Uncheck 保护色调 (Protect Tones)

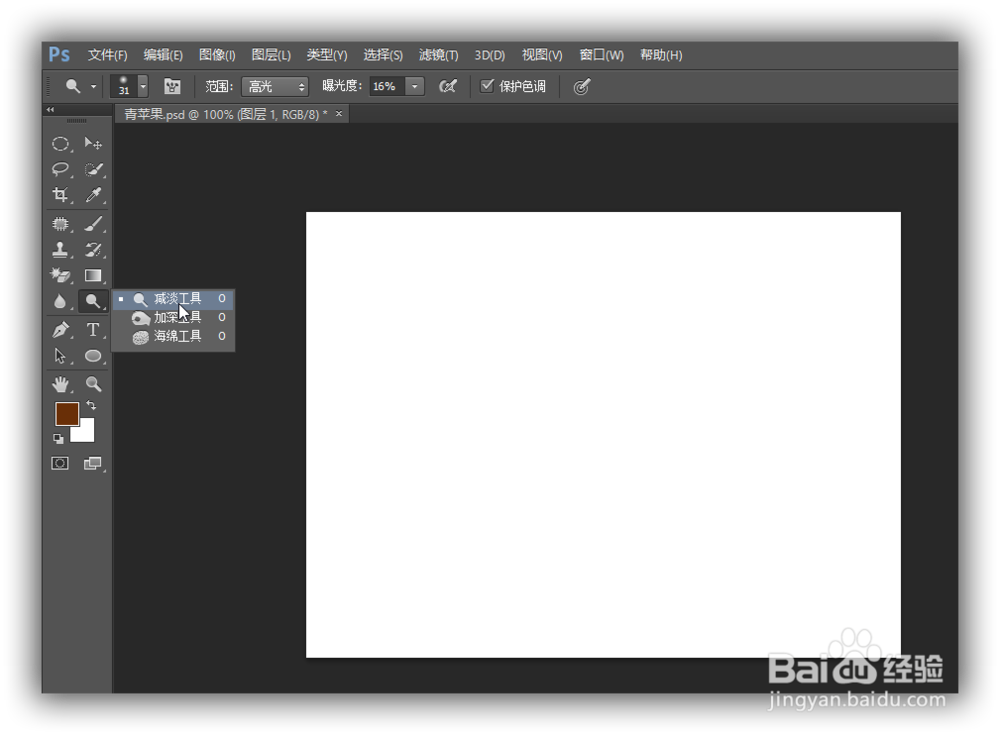click(x=487, y=86)
